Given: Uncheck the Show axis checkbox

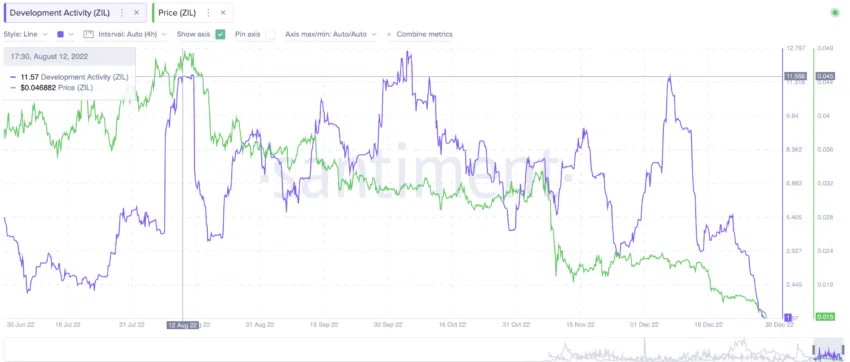Looking at the screenshot, I should 220,34.
